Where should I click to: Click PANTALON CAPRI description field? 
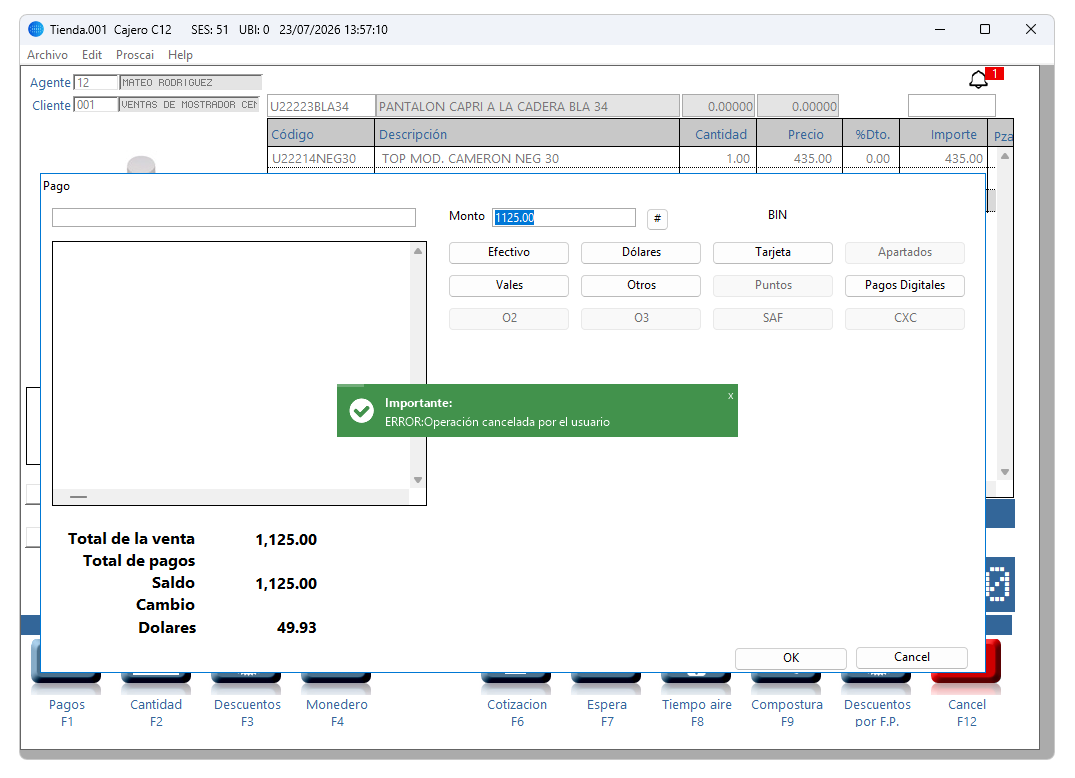[527, 106]
